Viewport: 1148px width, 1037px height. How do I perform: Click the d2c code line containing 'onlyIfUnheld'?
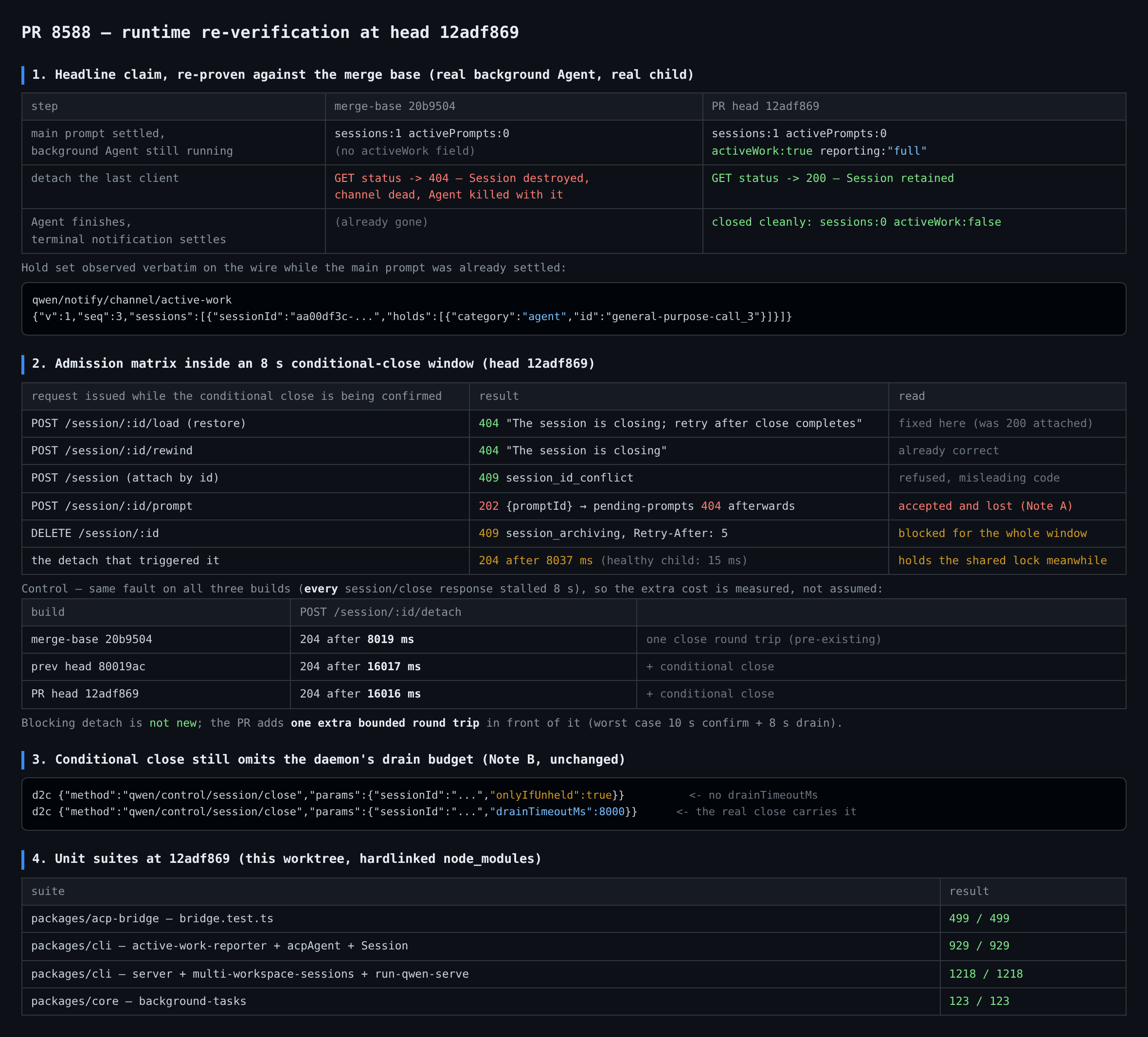425,796
